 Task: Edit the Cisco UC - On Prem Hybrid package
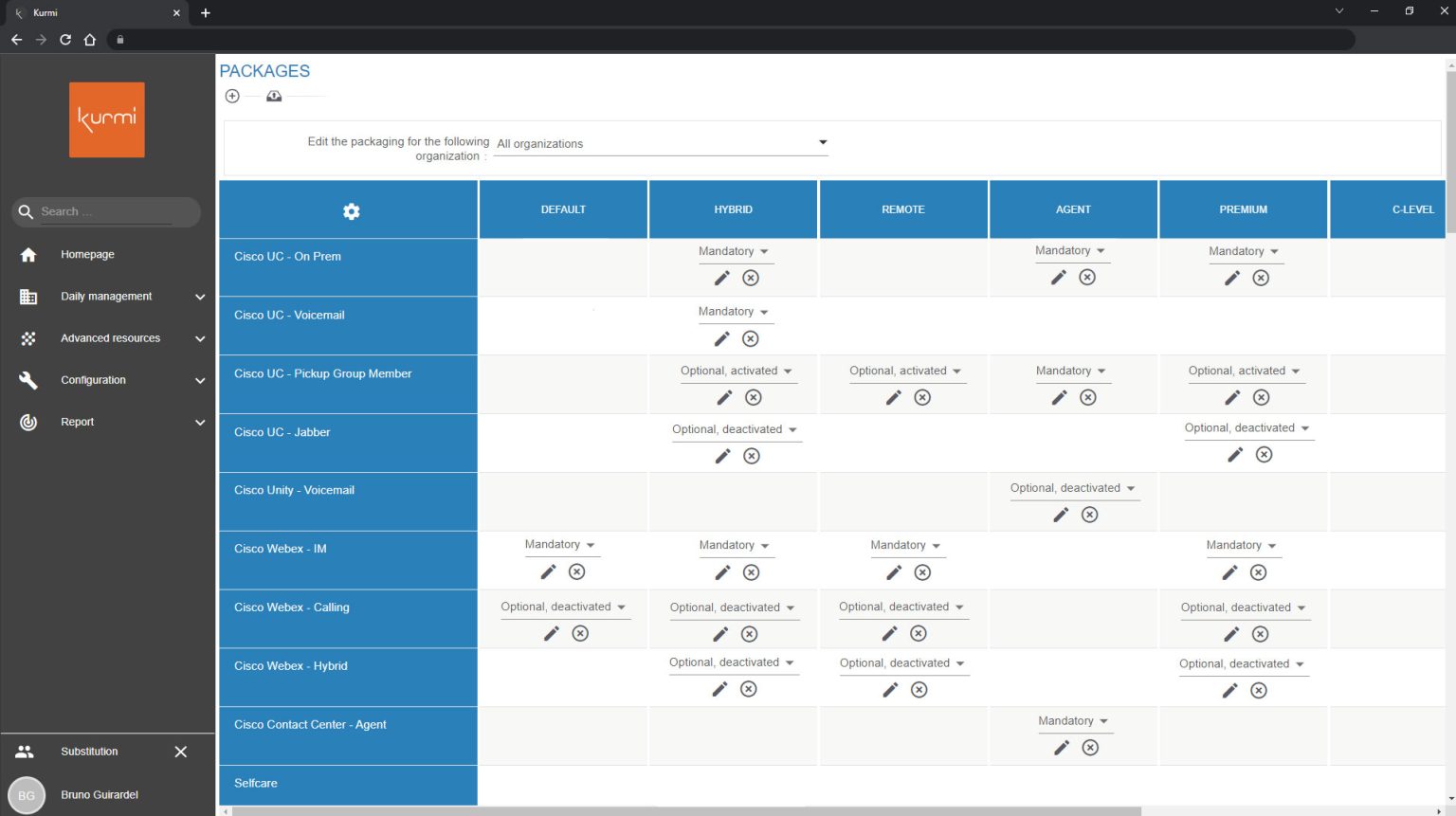point(720,278)
